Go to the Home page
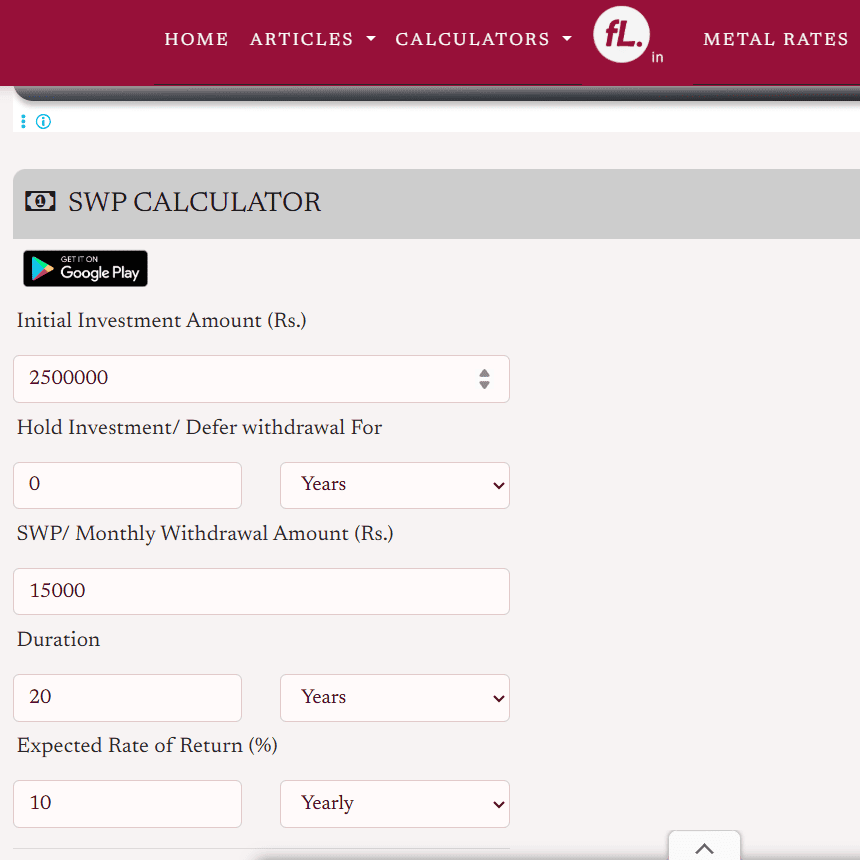 click(x=196, y=40)
